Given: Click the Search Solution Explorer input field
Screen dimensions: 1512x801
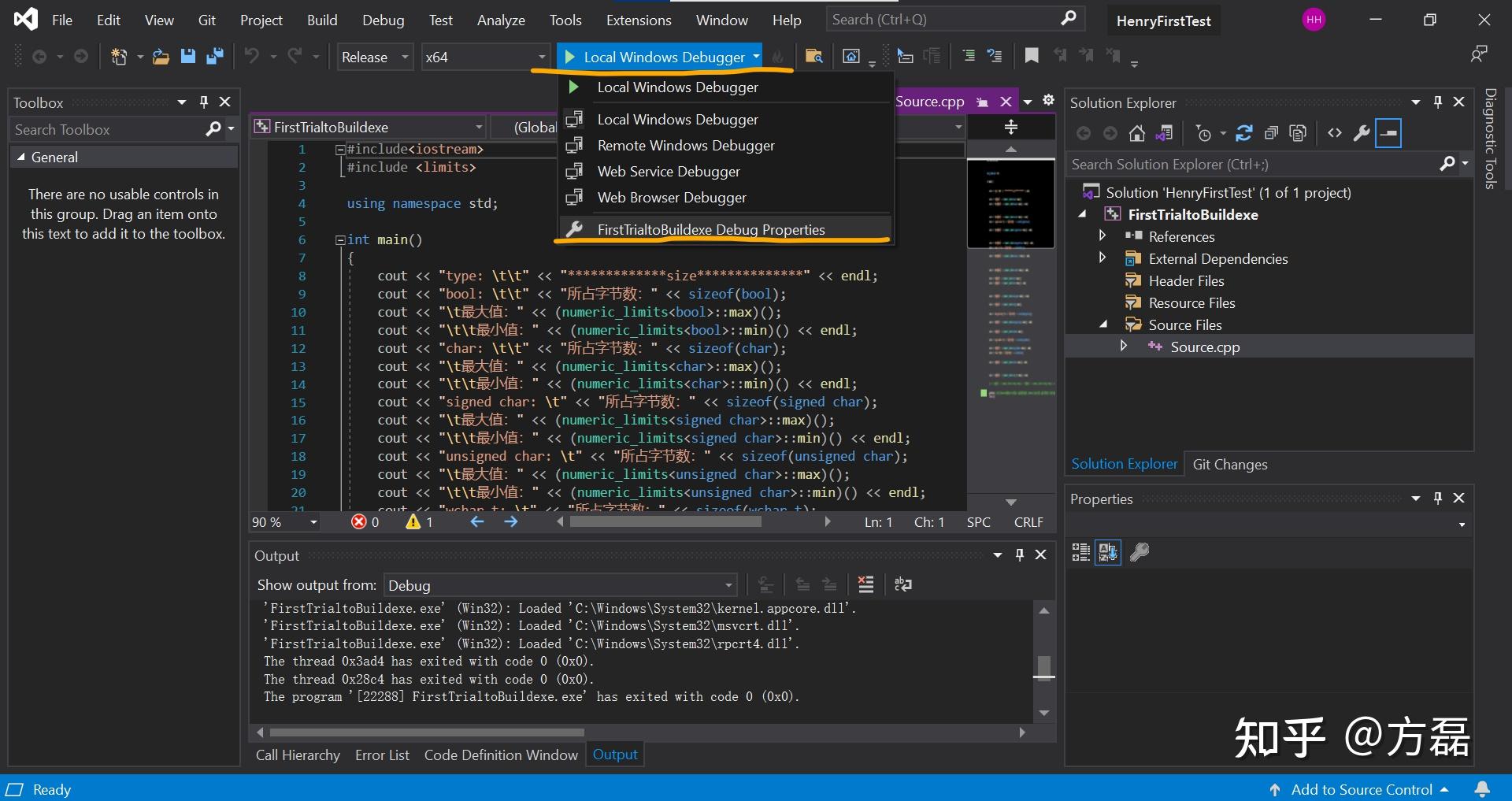Looking at the screenshot, I should click(1252, 165).
